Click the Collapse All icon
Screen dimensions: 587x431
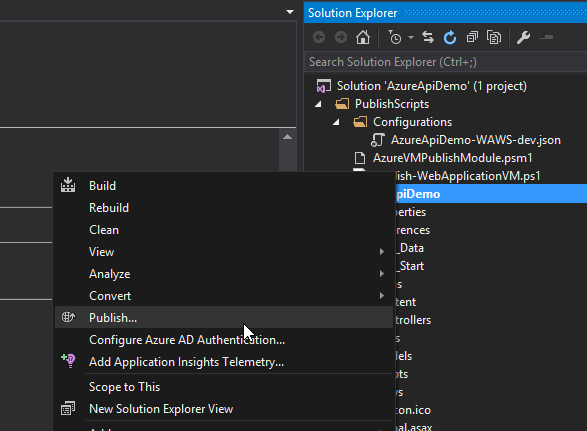click(472, 37)
